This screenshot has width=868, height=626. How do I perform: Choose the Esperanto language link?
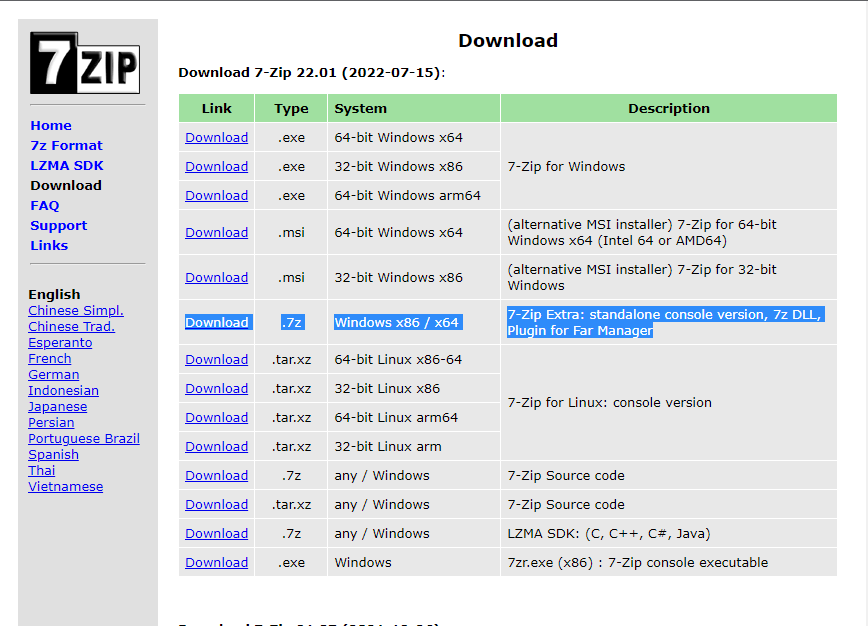[60, 343]
